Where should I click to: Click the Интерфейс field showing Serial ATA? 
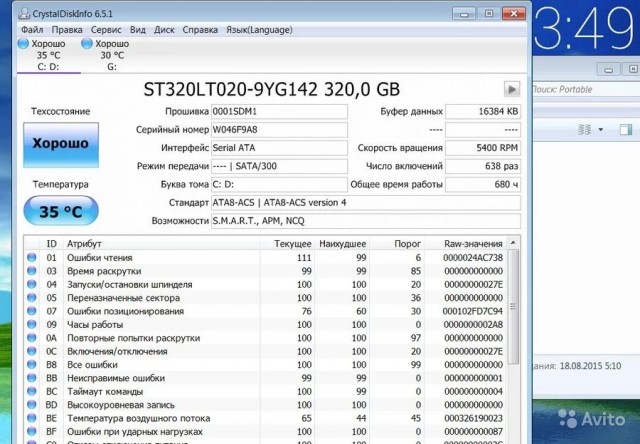click(279, 148)
